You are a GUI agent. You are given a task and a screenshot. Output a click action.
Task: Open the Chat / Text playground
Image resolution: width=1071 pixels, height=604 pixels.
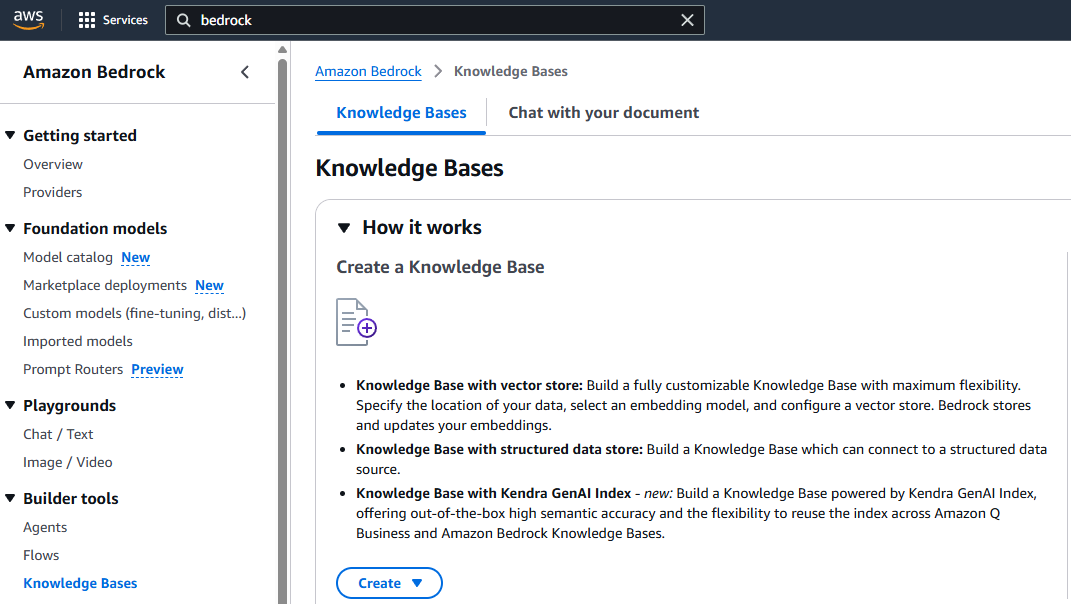tap(58, 435)
